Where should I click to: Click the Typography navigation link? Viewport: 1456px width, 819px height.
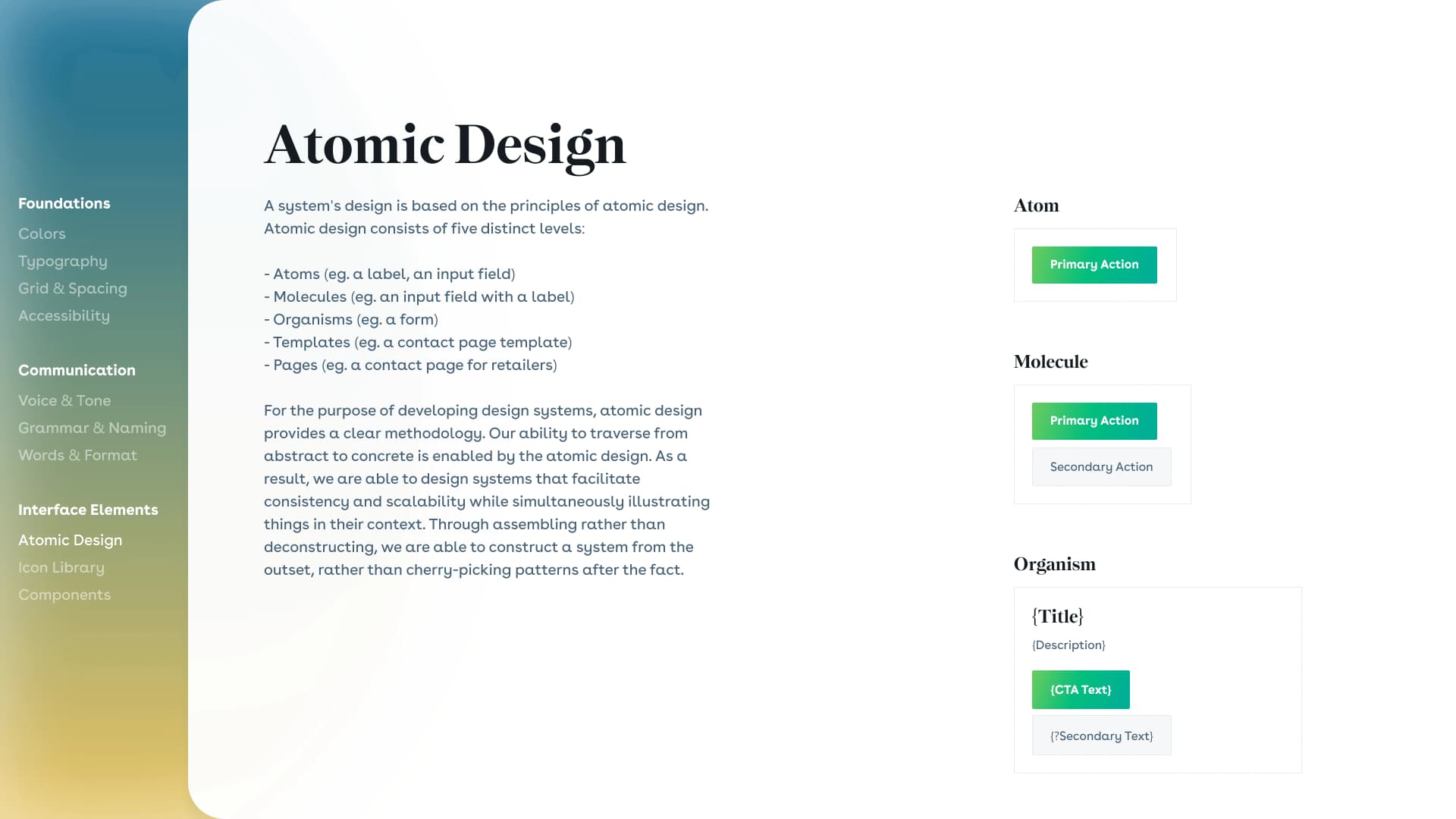[x=62, y=260]
